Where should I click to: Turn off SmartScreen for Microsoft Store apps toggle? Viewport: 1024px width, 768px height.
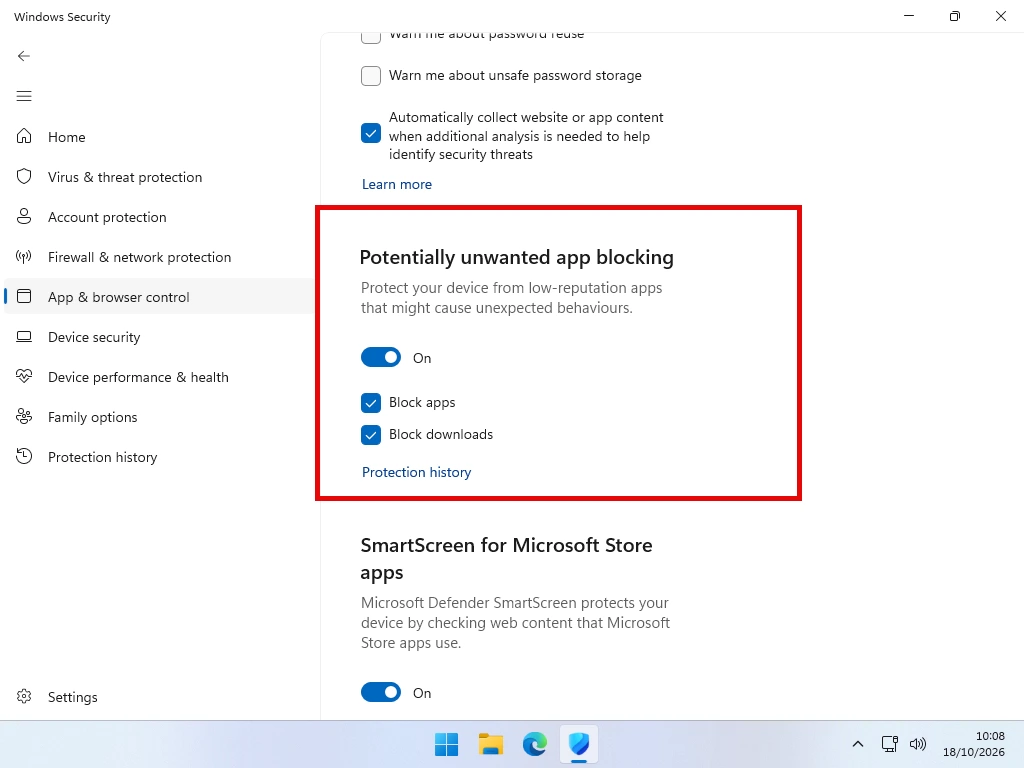click(381, 692)
